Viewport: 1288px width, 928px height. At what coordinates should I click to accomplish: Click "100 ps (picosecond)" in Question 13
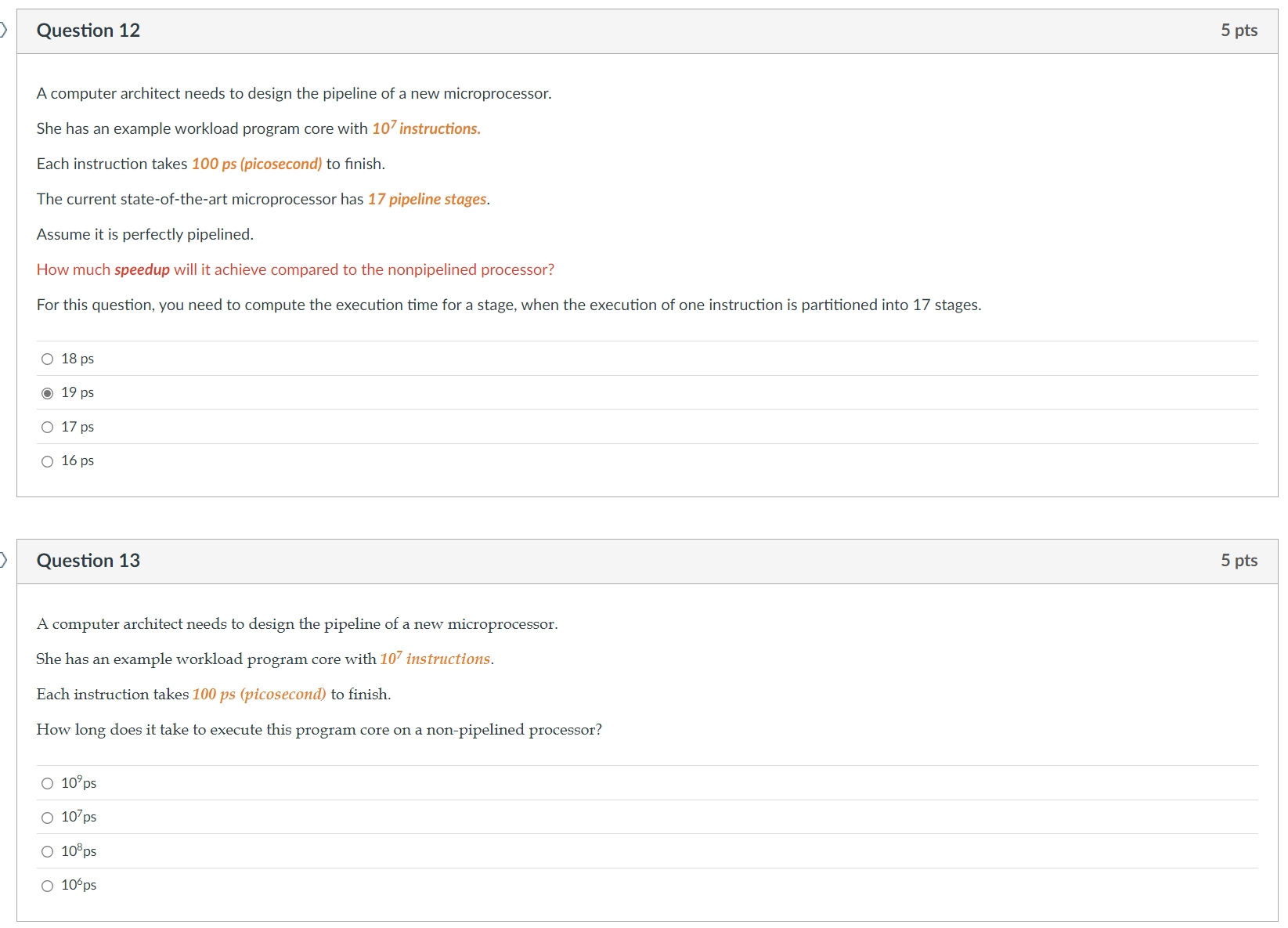tap(259, 694)
